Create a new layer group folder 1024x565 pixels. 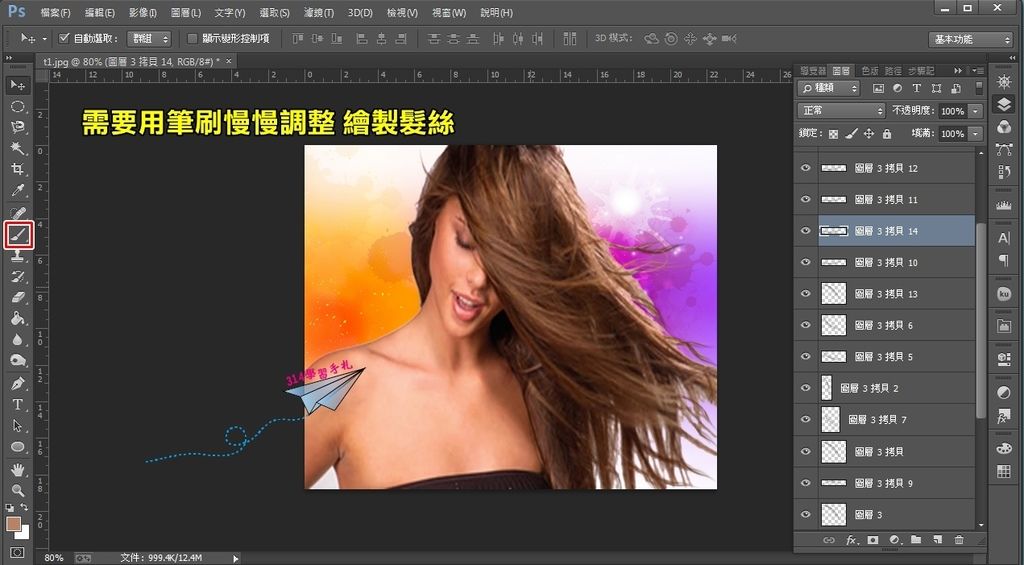(916, 540)
